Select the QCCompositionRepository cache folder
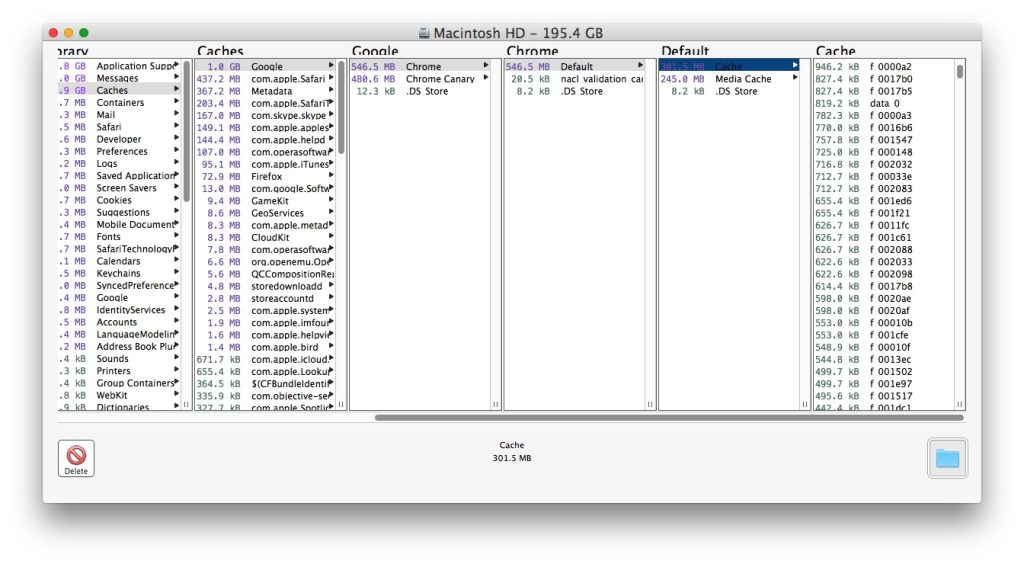1024x564 pixels. tap(266, 274)
